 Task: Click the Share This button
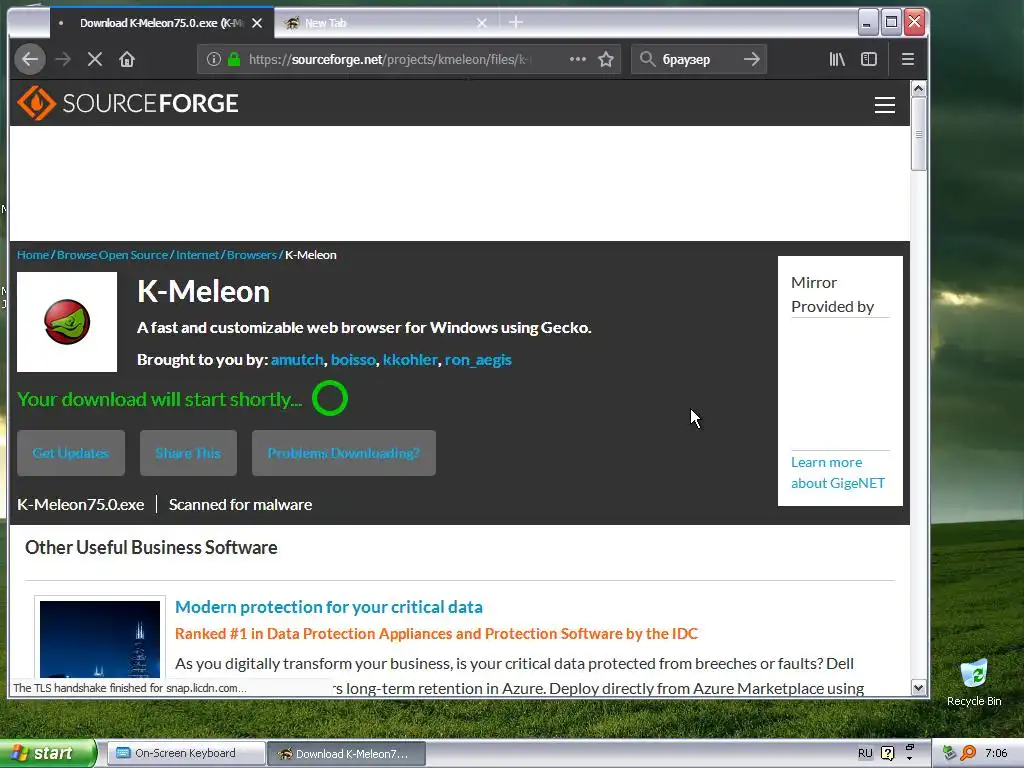(188, 453)
